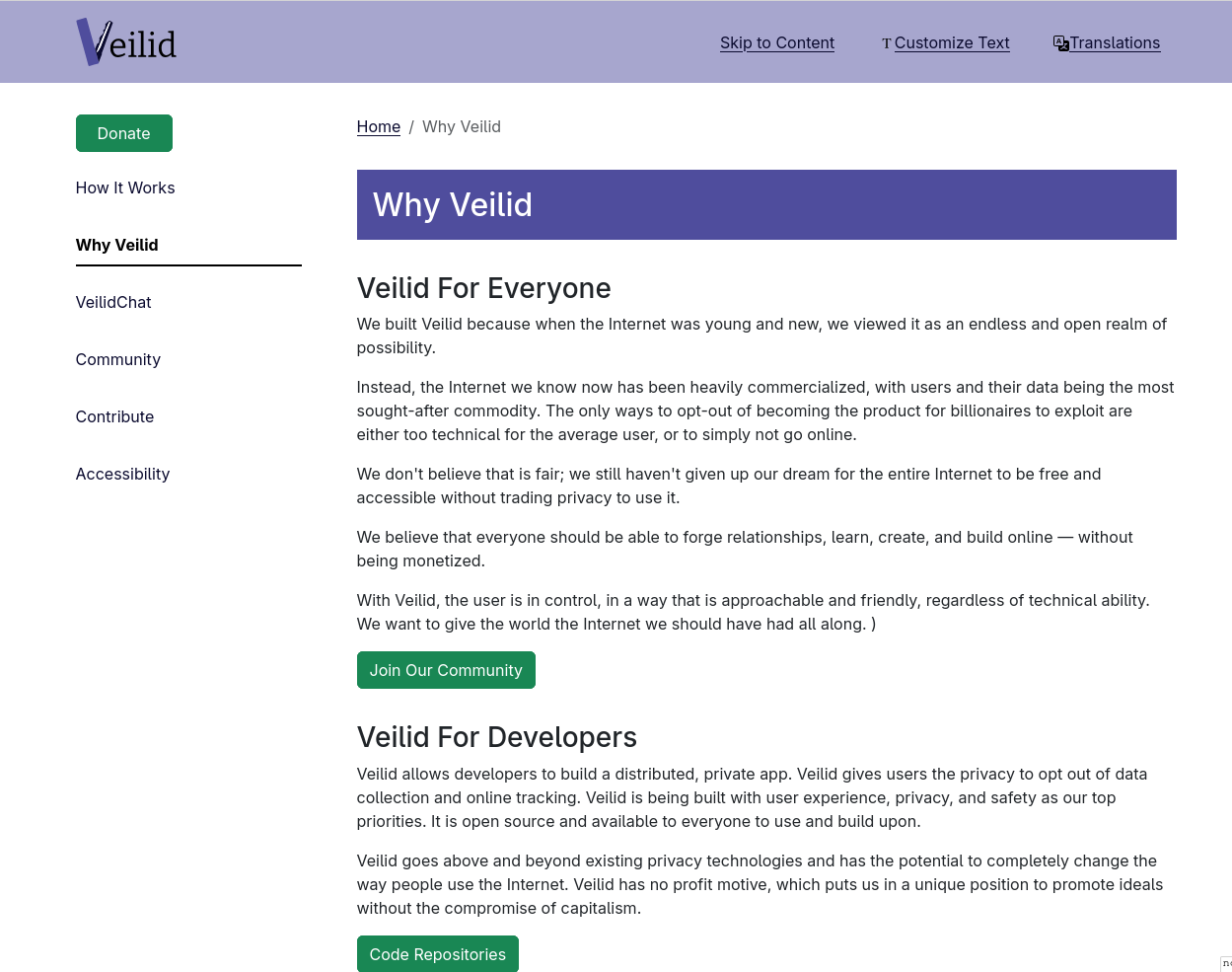This screenshot has width=1232, height=972.
Task: Go to How It Works in sidebar
Action: click(125, 187)
